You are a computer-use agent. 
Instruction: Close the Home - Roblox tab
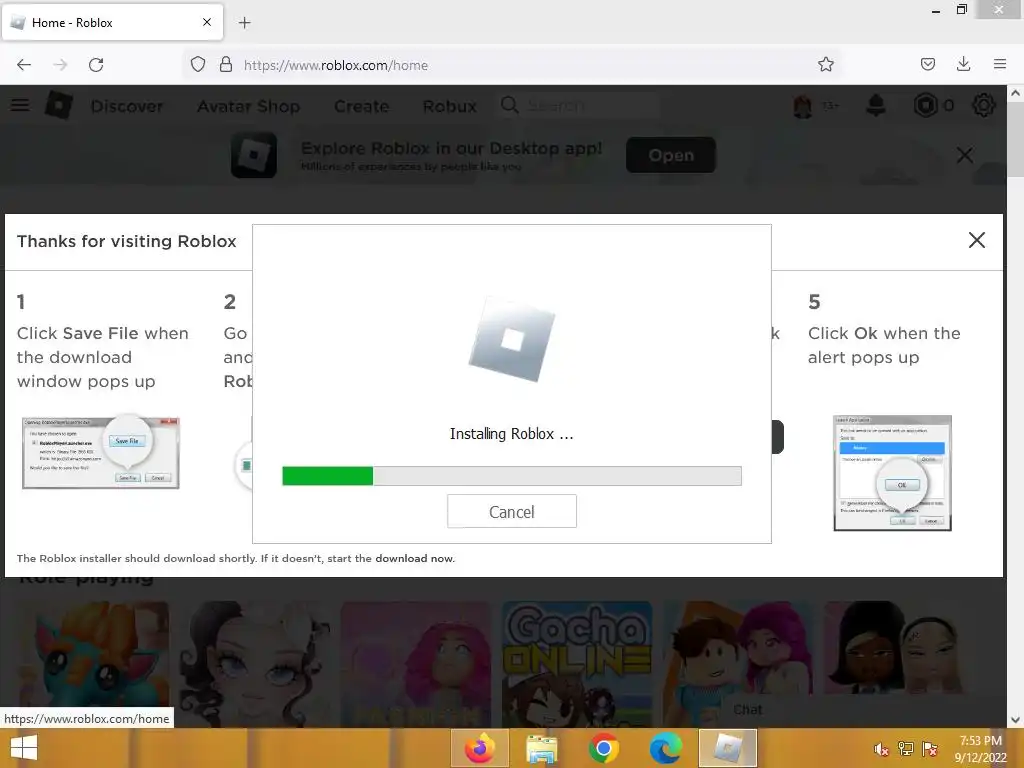click(207, 22)
